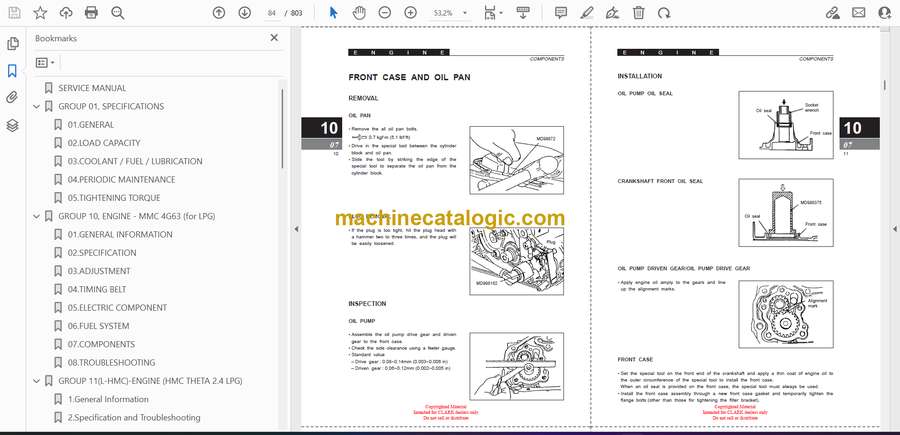Screen dimensions: 900x435
Task: Choose the selection arrow tool
Action: (x=333, y=13)
